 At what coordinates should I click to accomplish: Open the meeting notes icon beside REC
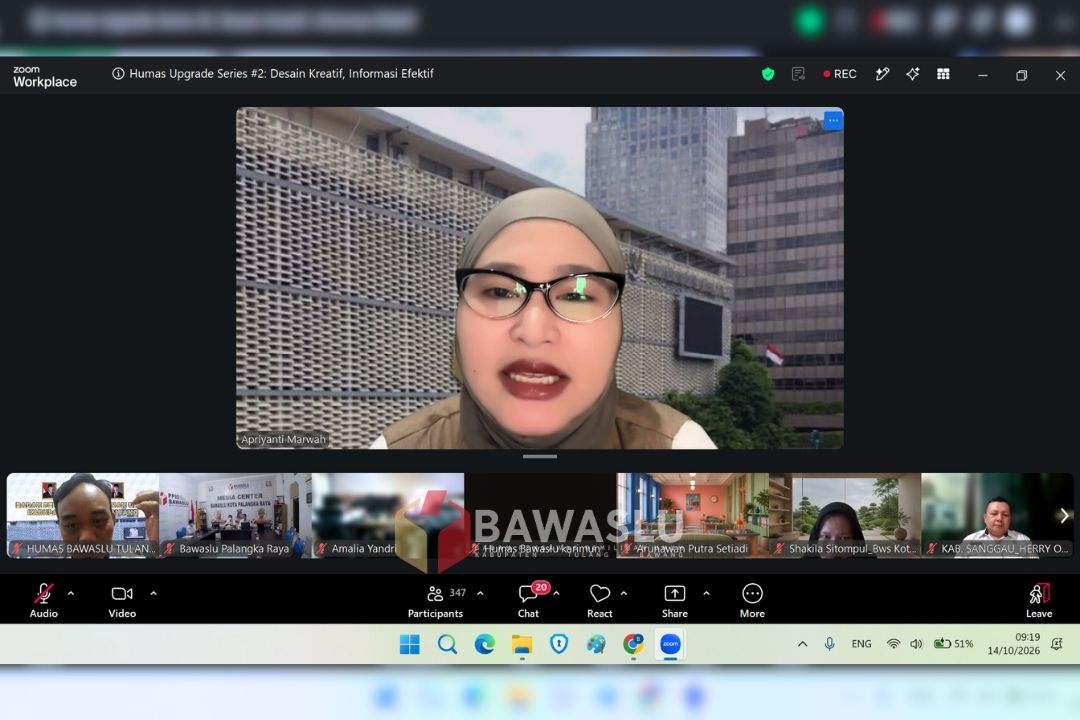coord(798,74)
